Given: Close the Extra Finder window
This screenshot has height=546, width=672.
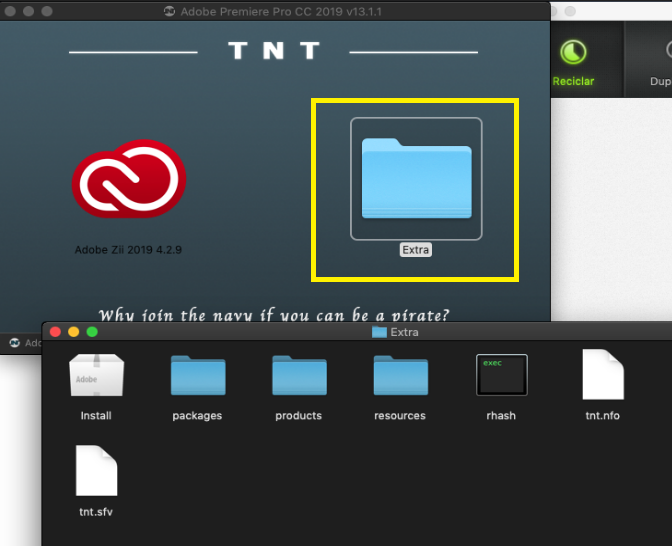Looking at the screenshot, I should coord(55,332).
